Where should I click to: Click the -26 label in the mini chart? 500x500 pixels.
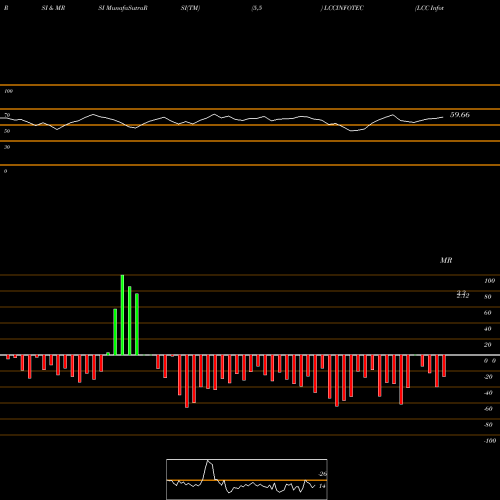(322, 474)
